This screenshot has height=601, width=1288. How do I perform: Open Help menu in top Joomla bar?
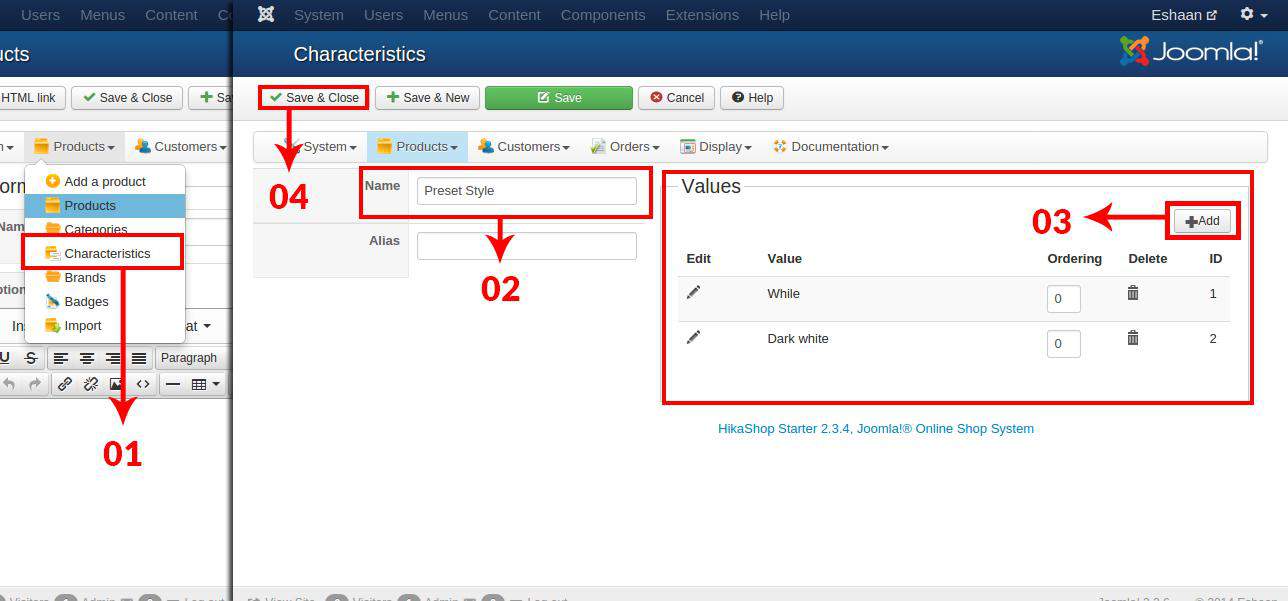(x=774, y=15)
